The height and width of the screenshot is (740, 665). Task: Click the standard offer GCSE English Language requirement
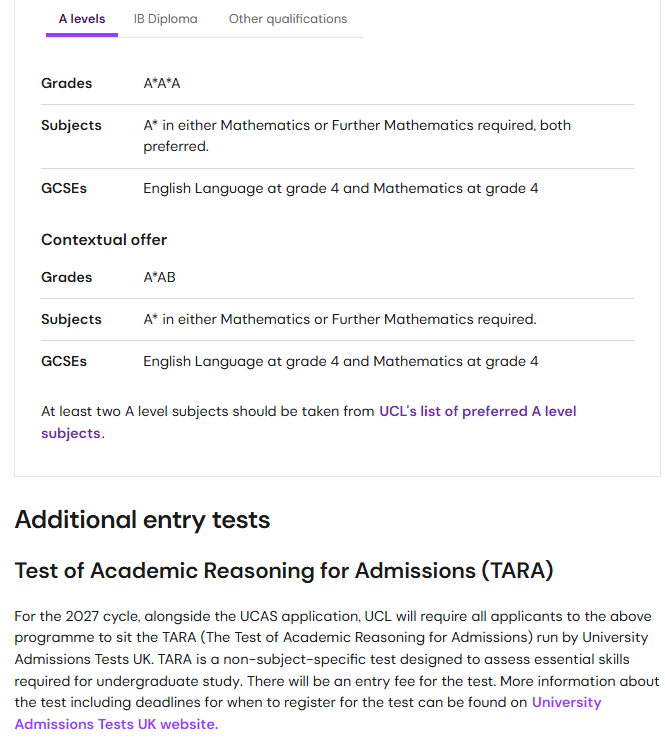(x=341, y=189)
